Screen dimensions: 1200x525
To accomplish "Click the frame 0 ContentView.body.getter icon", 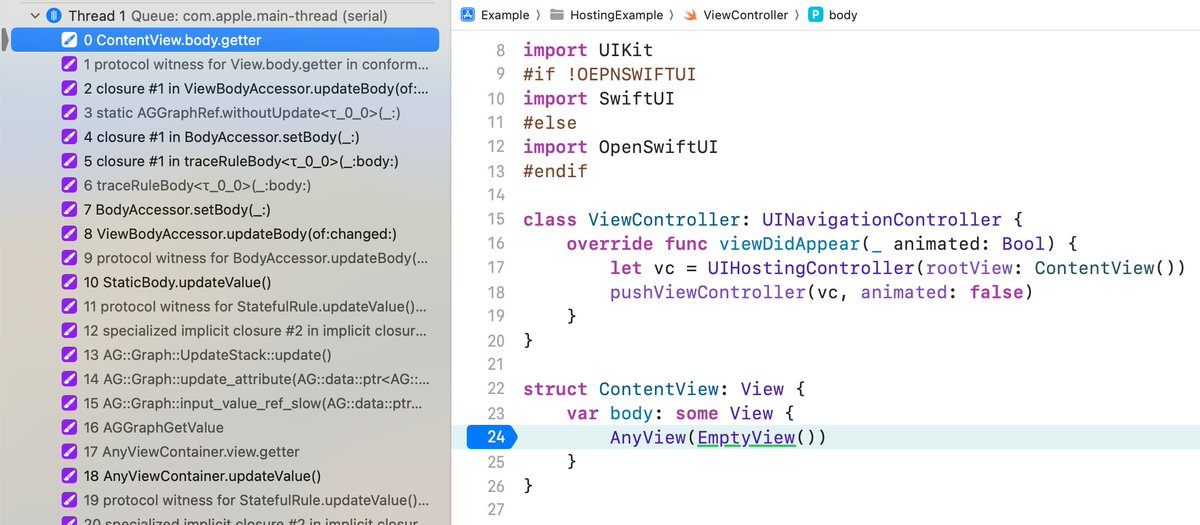I will [70, 40].
